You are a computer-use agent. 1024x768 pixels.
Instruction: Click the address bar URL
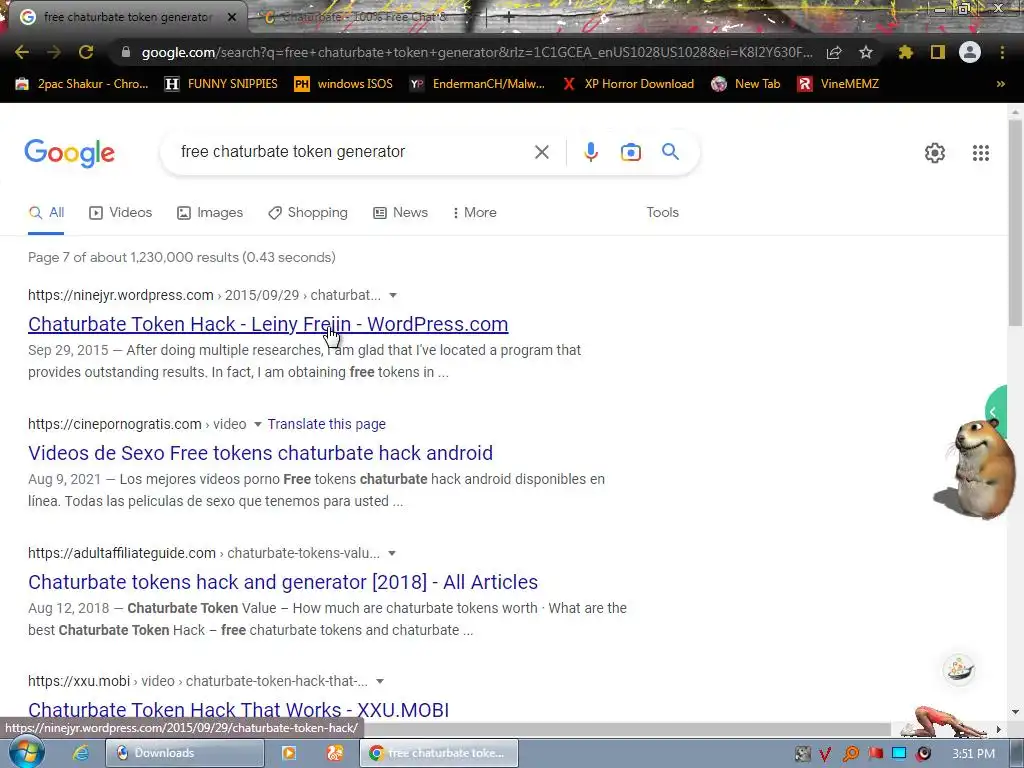(477, 52)
